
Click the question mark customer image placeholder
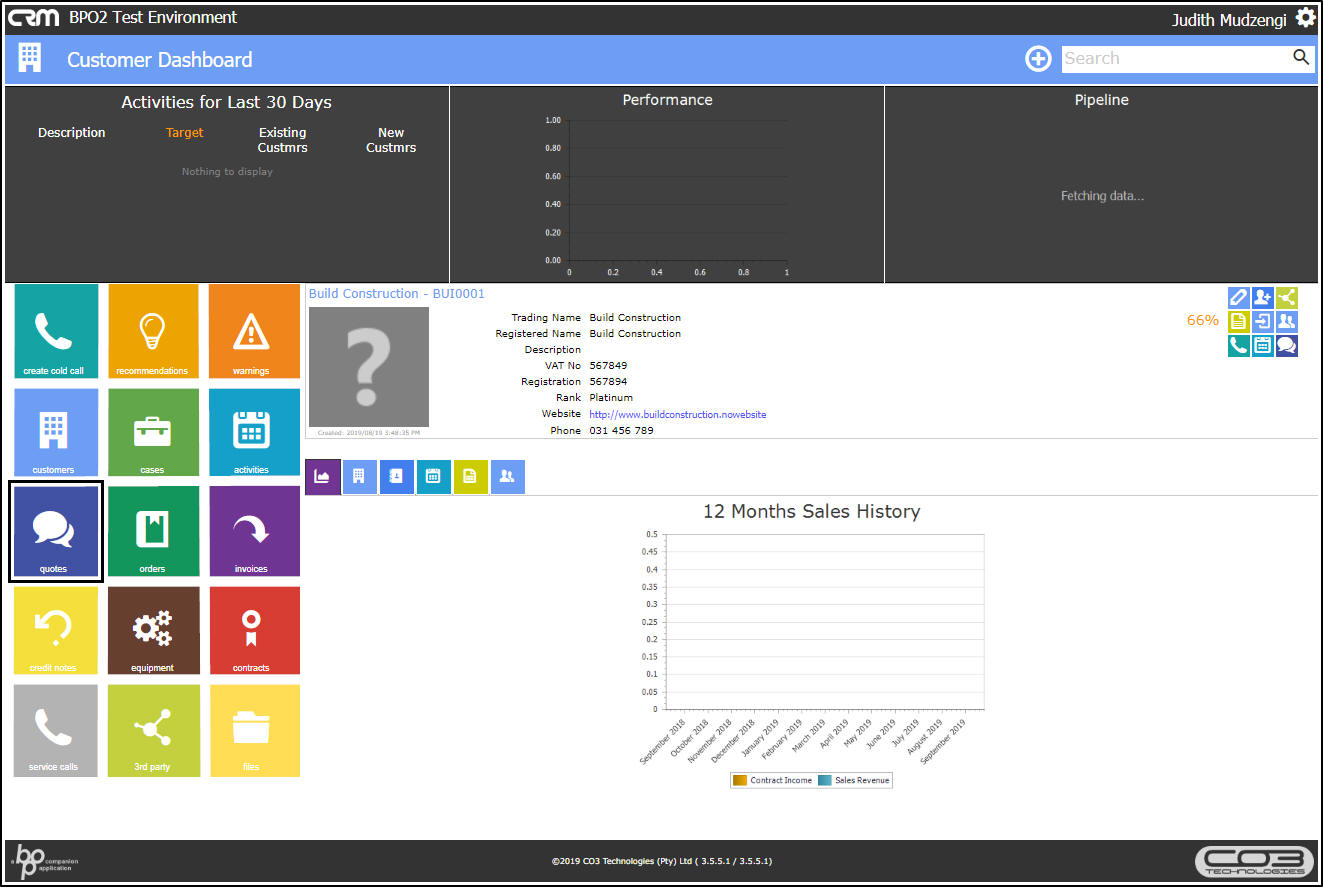click(369, 367)
